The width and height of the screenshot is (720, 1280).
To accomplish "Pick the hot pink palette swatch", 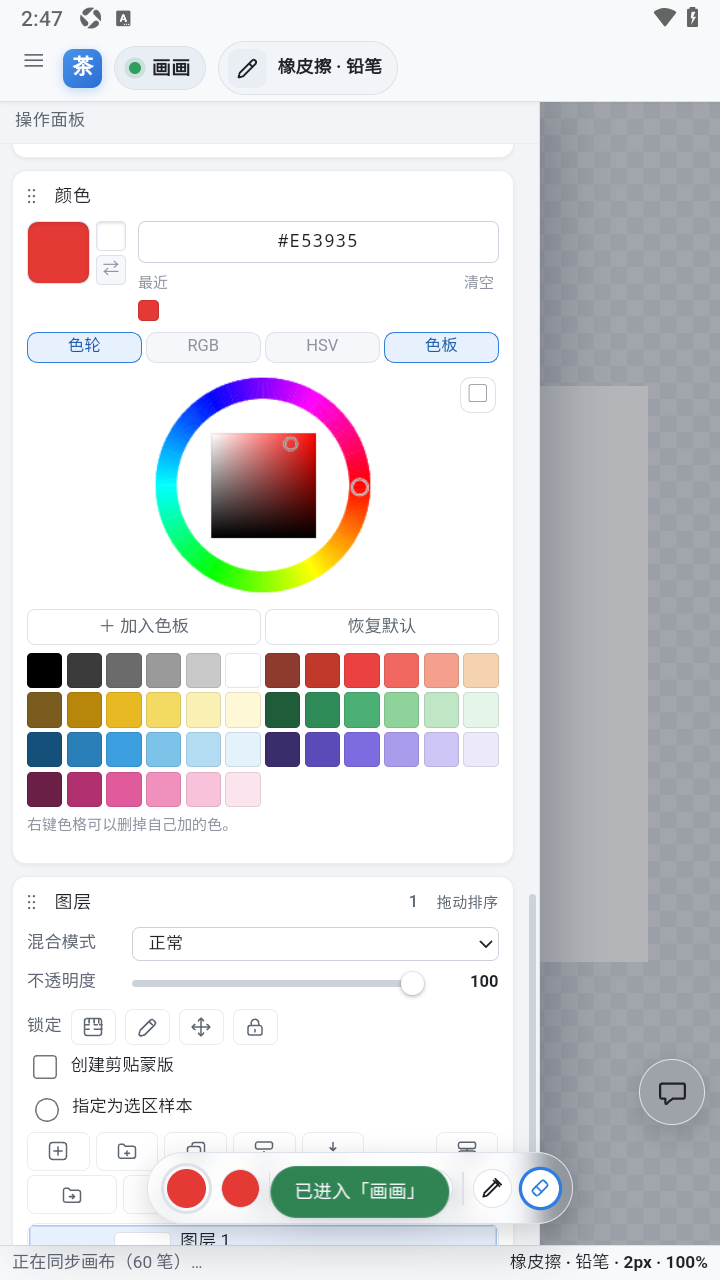I will (x=124, y=789).
